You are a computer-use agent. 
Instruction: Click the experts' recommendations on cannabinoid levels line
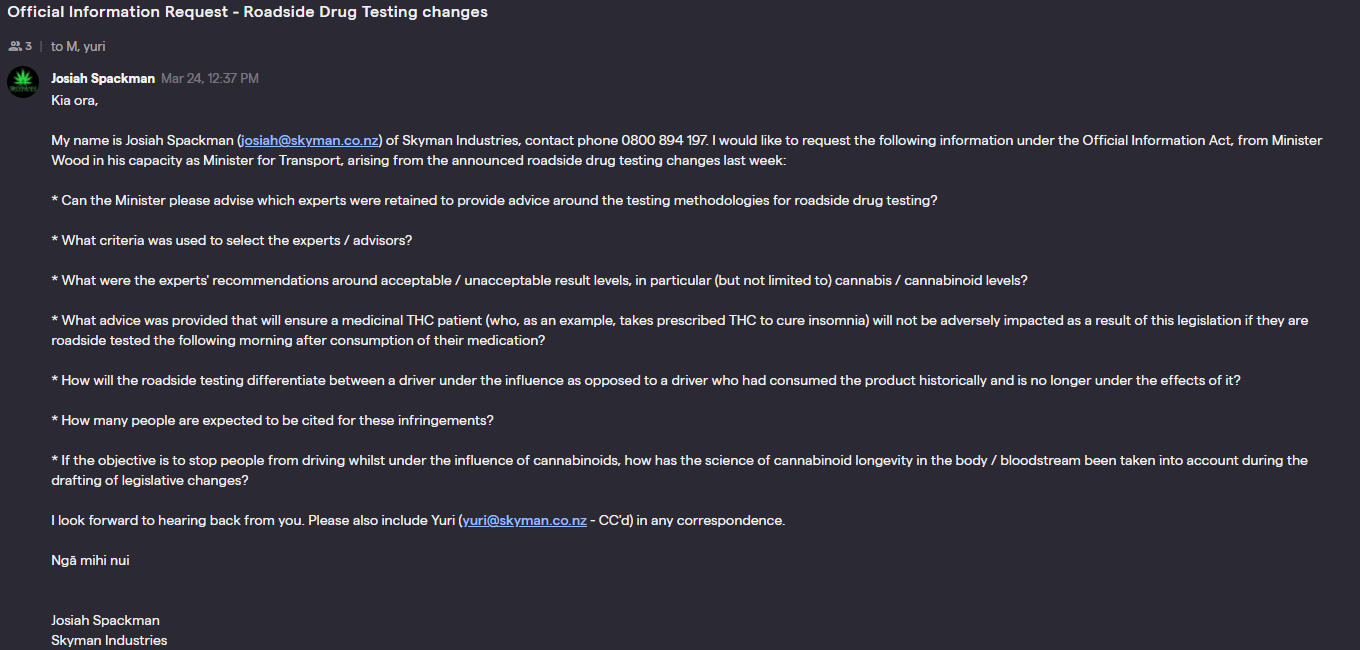coord(539,280)
